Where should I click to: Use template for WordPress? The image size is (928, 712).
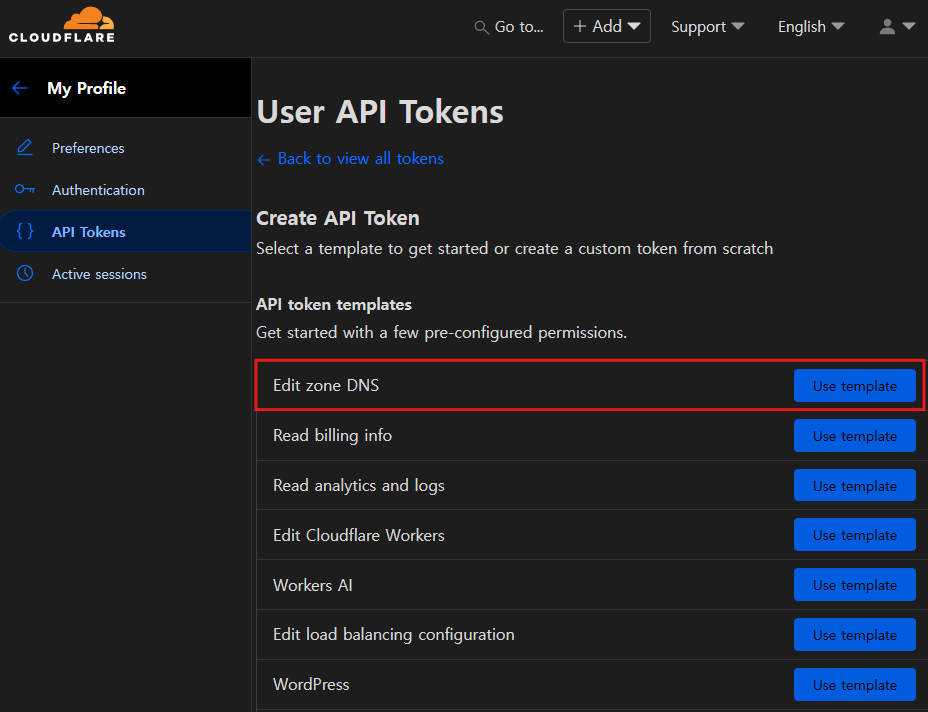coord(855,685)
